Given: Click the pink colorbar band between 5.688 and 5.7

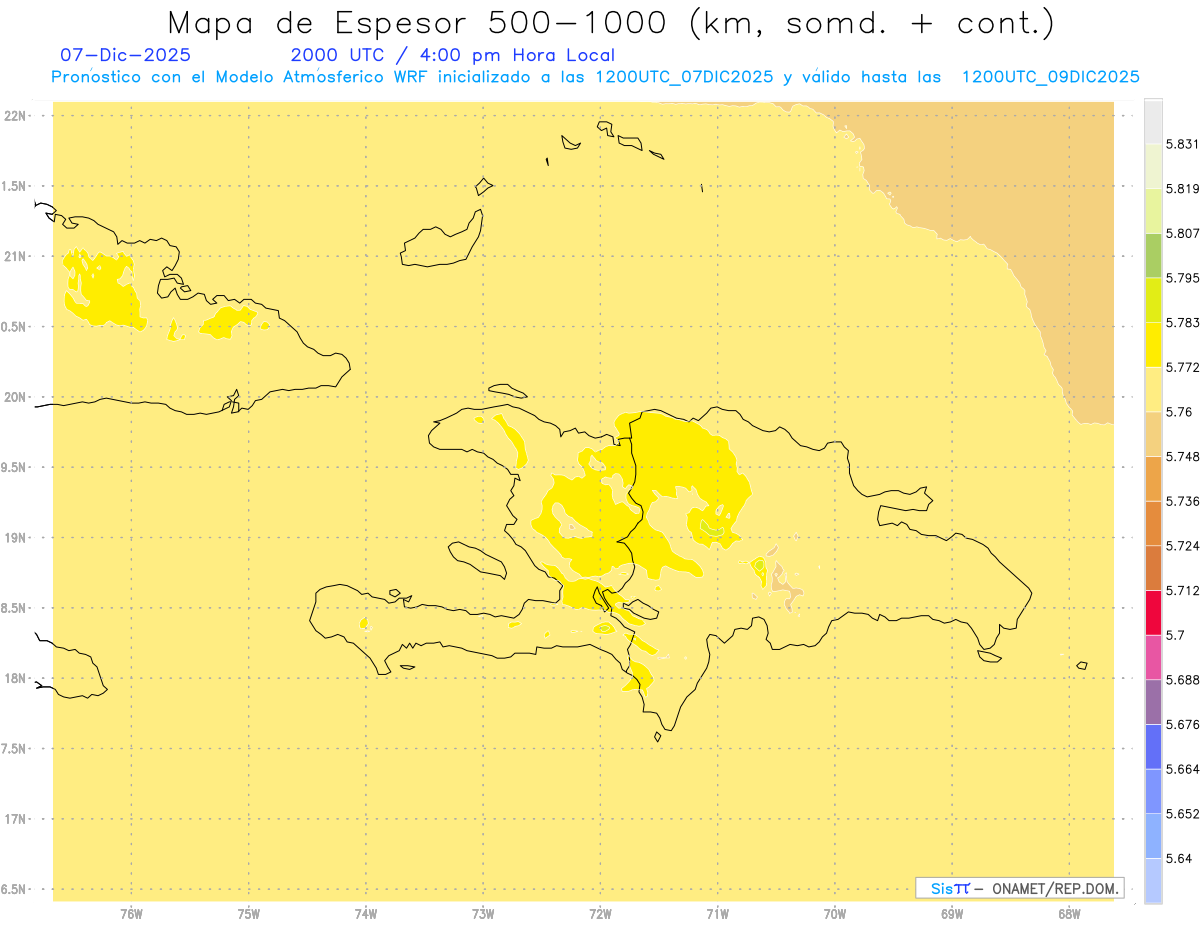Looking at the screenshot, I should [1153, 658].
